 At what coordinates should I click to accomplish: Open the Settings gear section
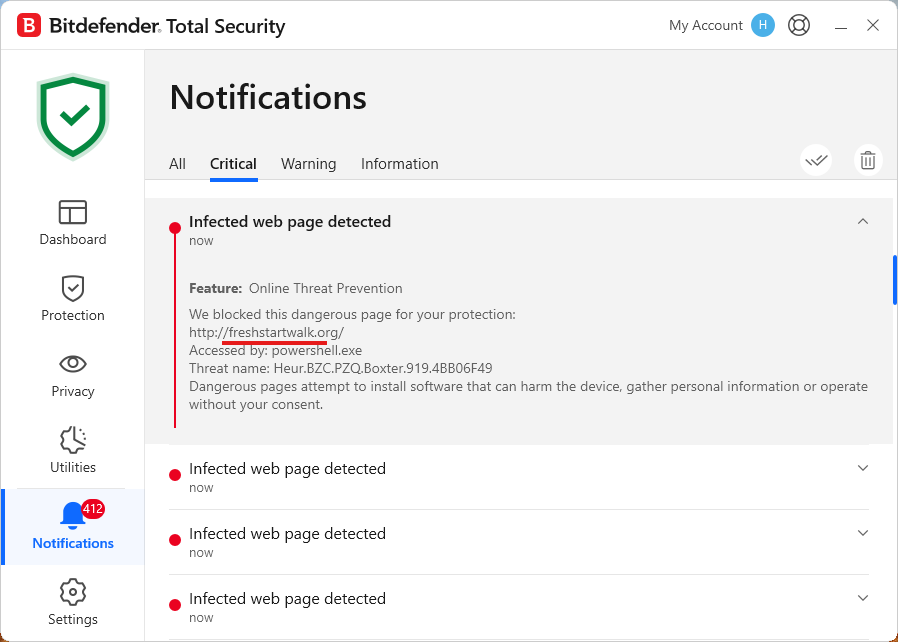coord(72,602)
